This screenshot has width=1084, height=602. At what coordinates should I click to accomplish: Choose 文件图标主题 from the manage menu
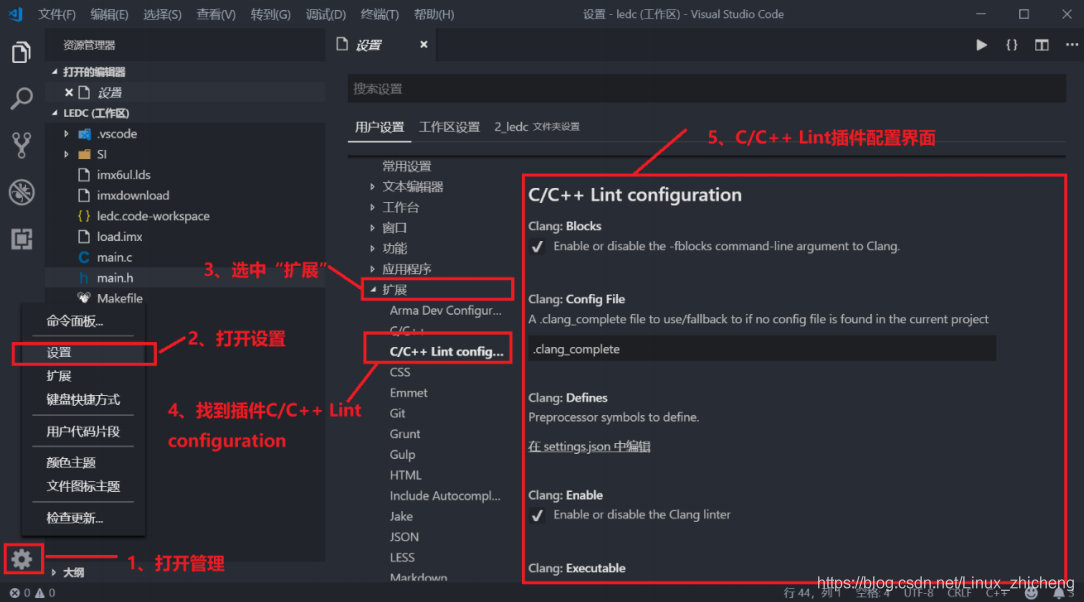tap(83, 487)
